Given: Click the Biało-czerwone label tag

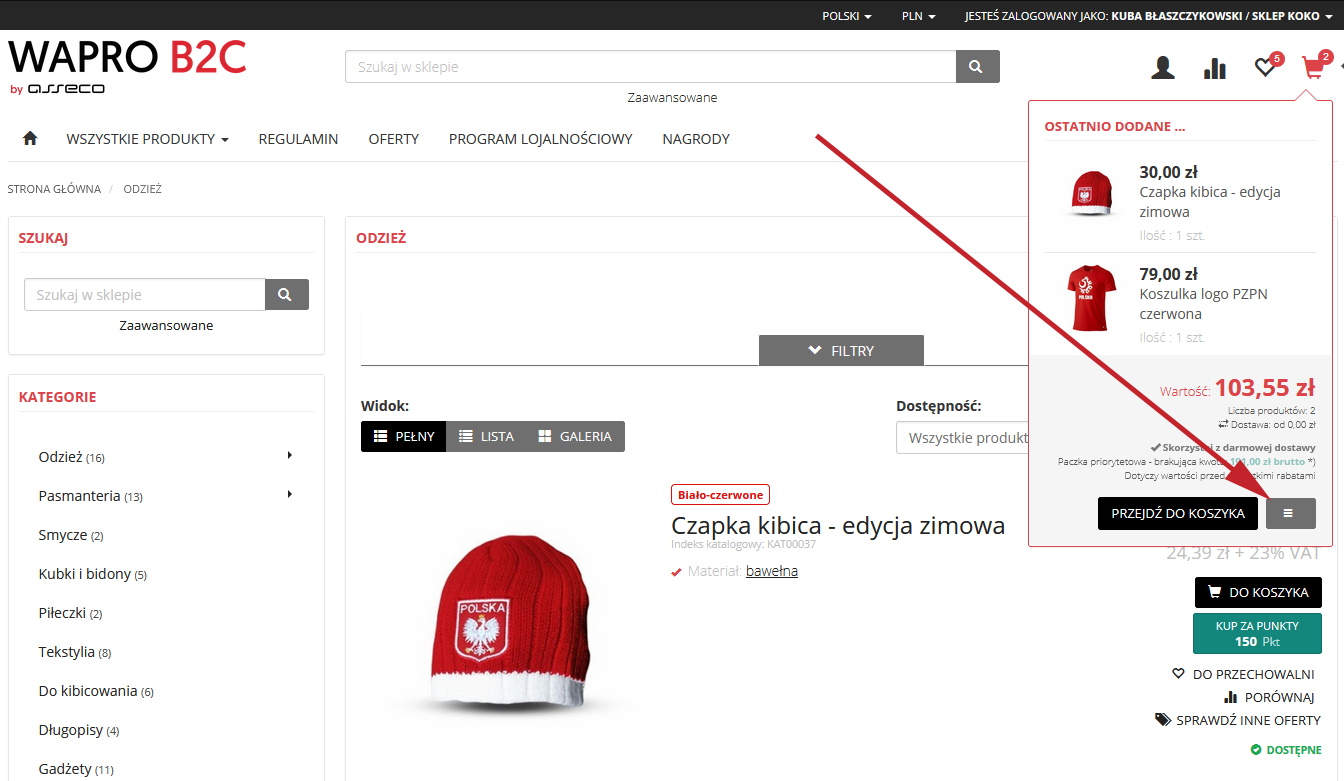Looking at the screenshot, I should pos(720,495).
